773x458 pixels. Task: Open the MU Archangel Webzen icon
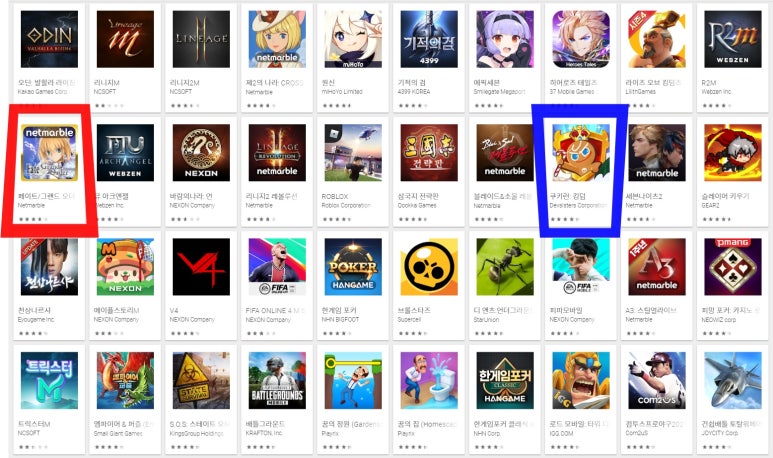click(125, 152)
